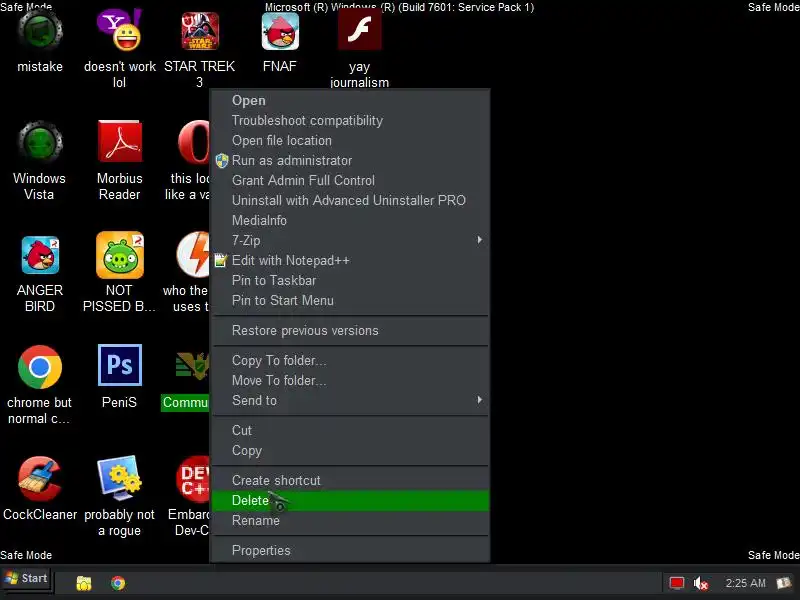Choose Troubleshoot compatibility in context menu
The width and height of the screenshot is (800, 600).
tap(350, 120)
